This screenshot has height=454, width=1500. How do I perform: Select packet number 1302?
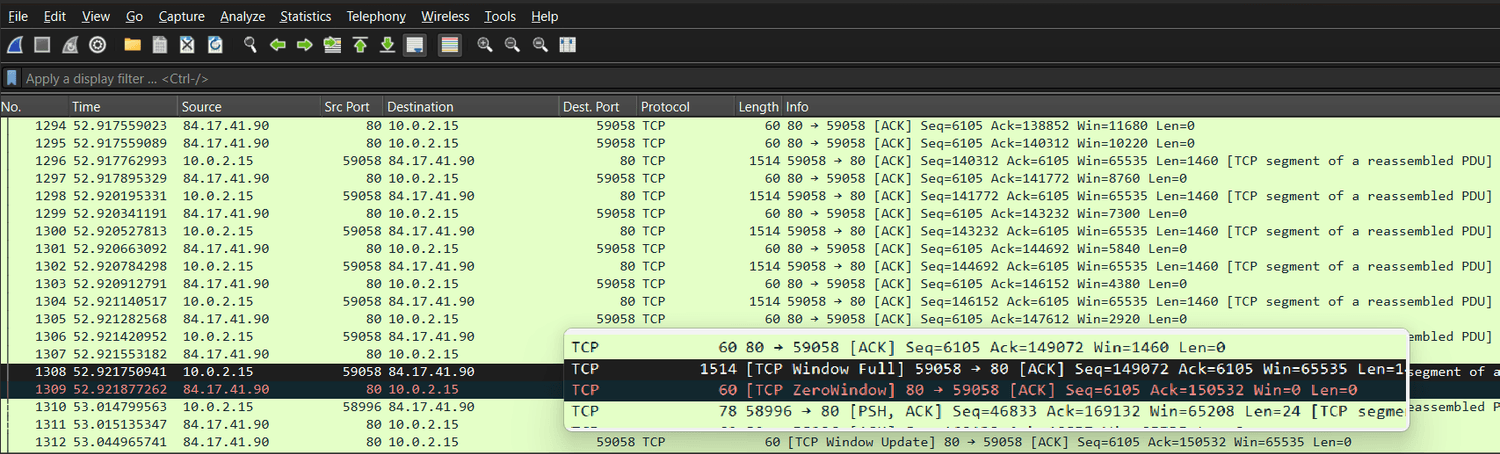click(x=750, y=266)
